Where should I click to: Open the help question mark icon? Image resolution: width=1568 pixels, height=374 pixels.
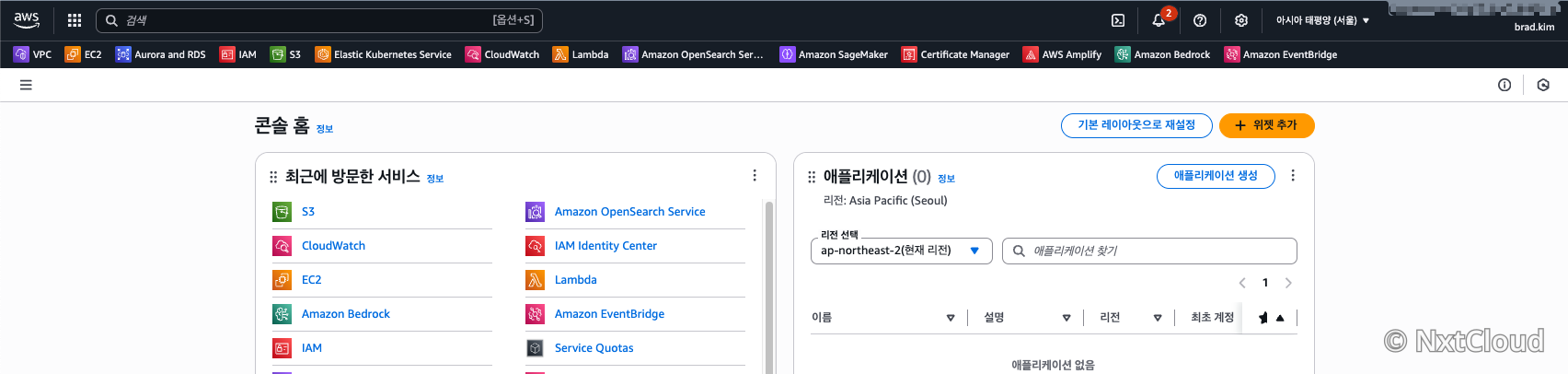pos(1200,19)
